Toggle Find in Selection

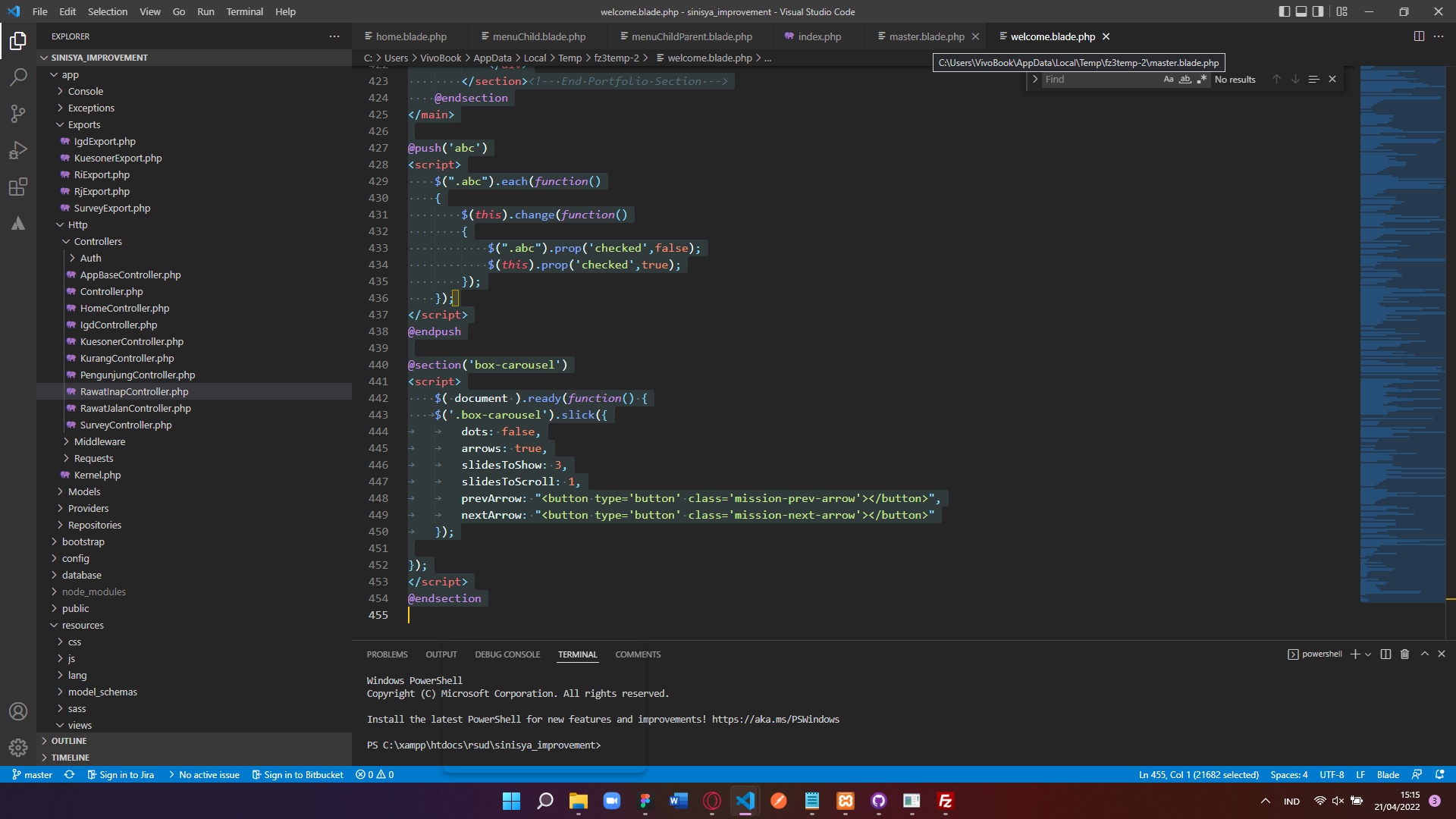(x=1313, y=79)
